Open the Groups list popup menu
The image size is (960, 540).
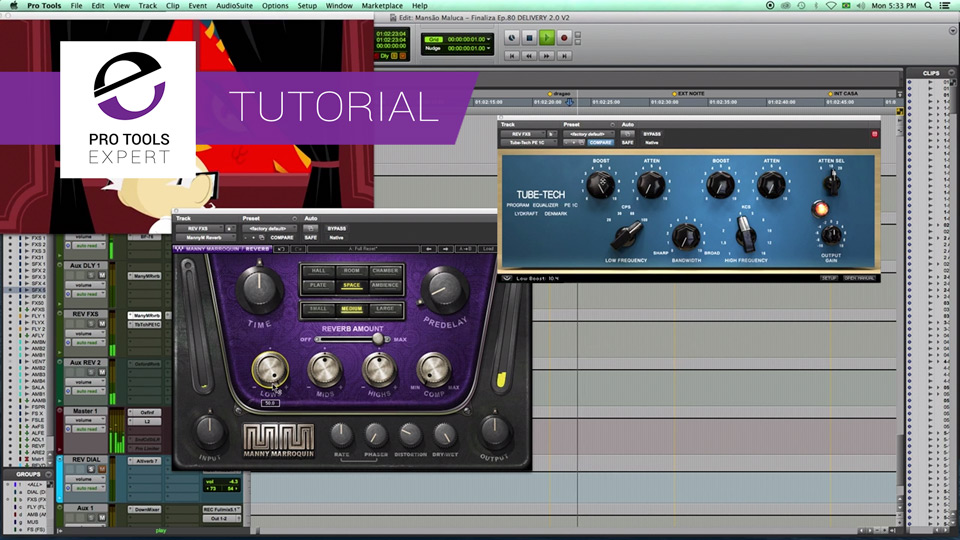tap(49, 474)
